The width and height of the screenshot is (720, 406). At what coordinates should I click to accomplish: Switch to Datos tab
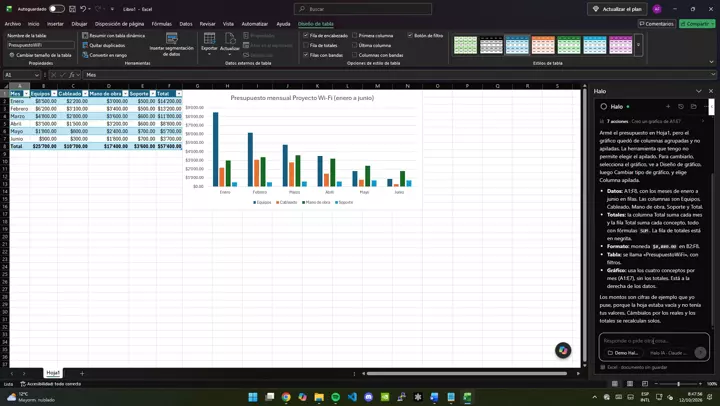[x=186, y=24]
